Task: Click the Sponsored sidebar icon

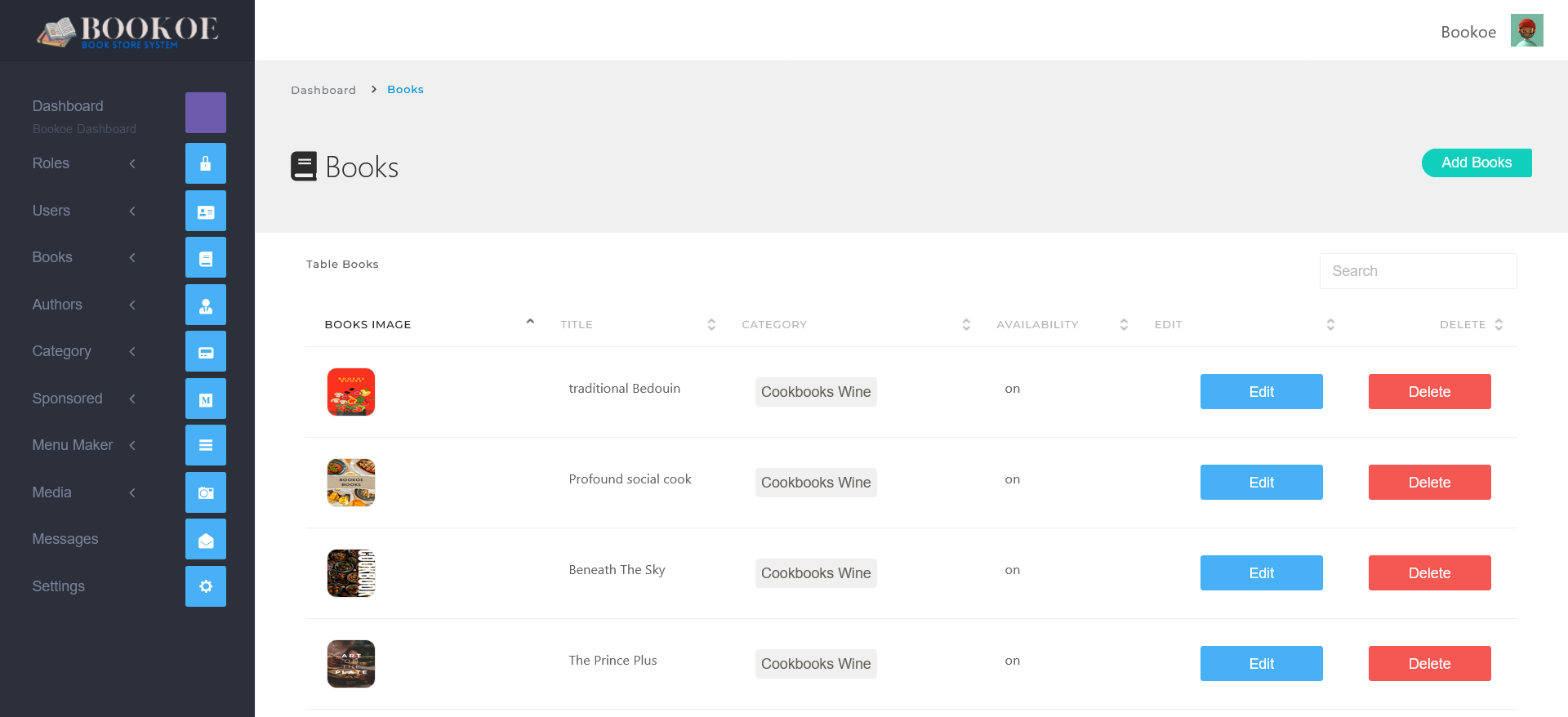Action: 205,399
